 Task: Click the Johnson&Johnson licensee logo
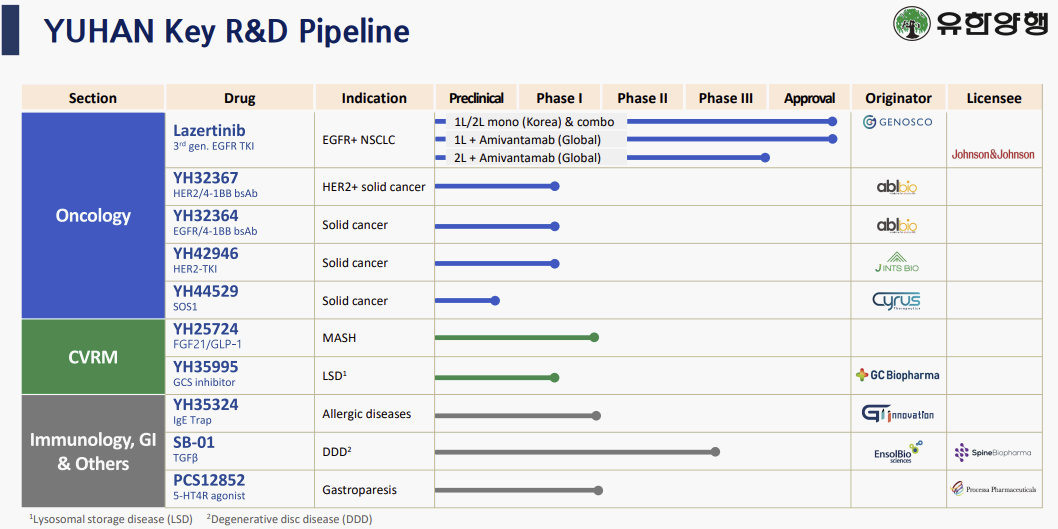pyautogui.click(x=993, y=155)
